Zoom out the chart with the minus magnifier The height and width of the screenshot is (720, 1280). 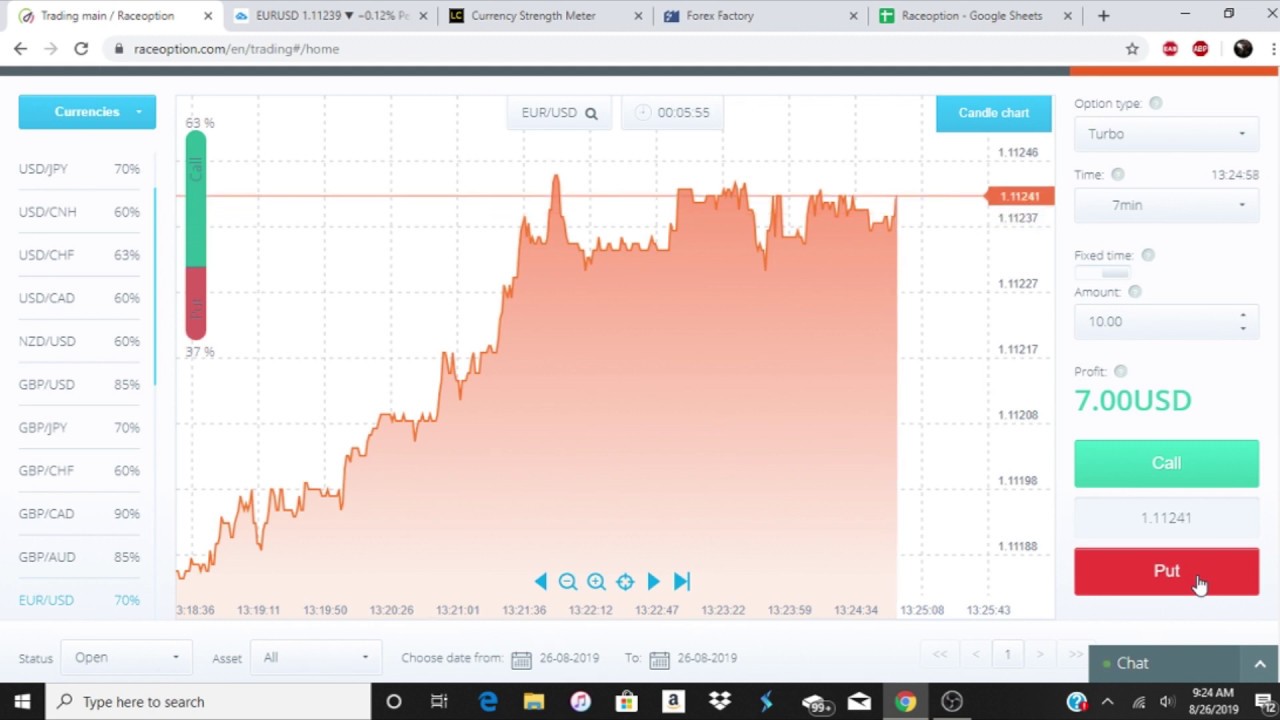point(568,581)
